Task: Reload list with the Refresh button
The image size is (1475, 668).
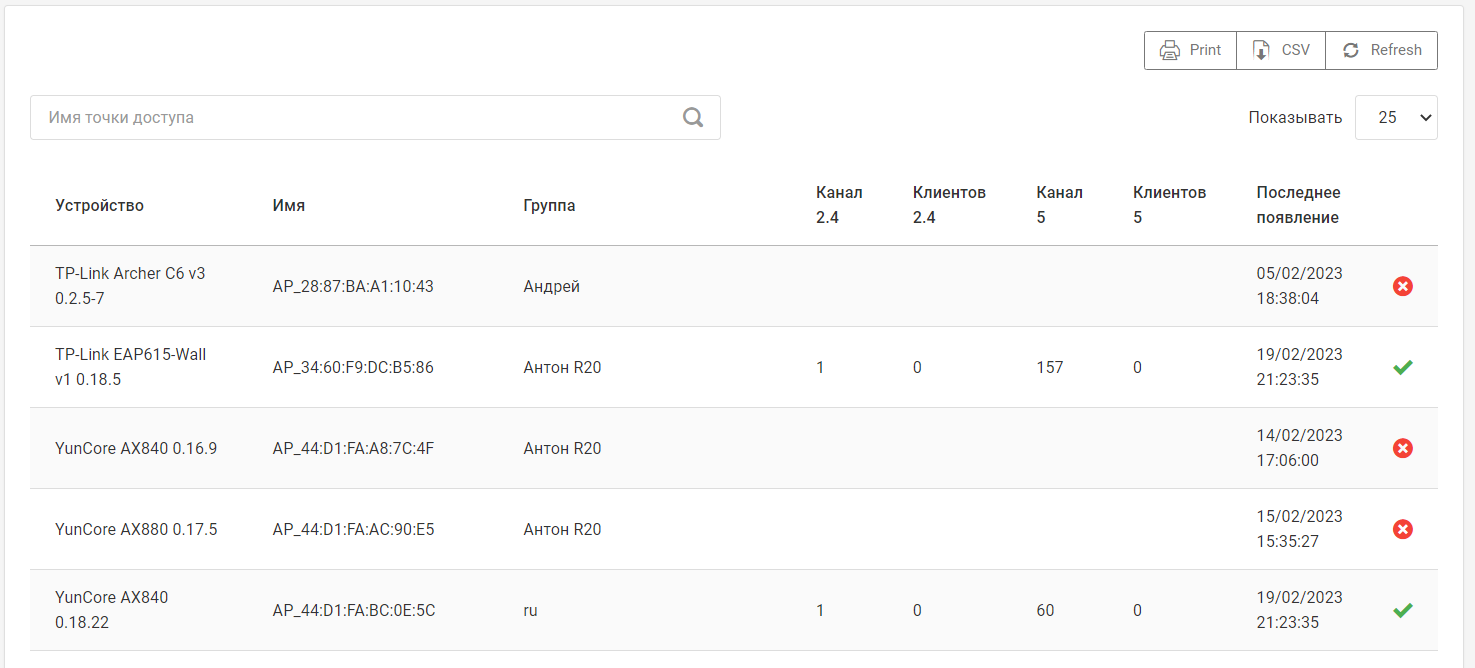Action: pyautogui.click(x=1381, y=50)
